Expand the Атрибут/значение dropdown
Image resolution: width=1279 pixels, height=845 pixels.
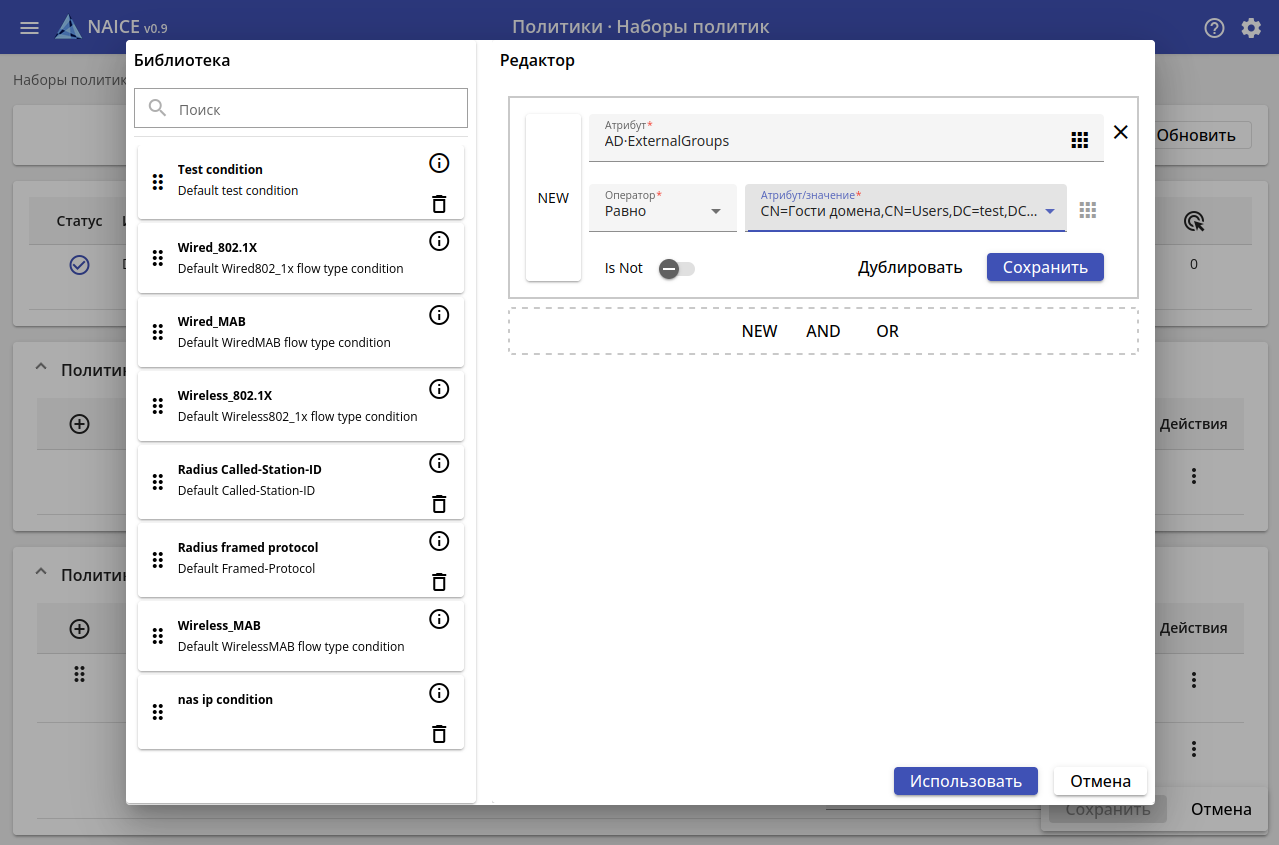point(1049,211)
